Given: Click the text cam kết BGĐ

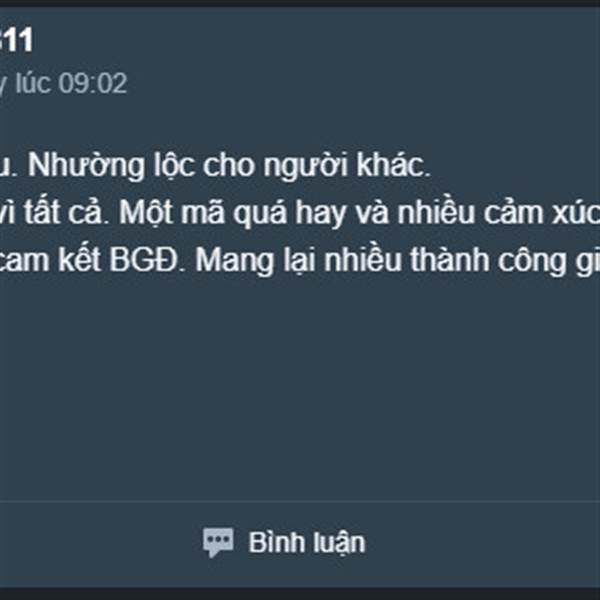Looking at the screenshot, I should pos(88,260).
